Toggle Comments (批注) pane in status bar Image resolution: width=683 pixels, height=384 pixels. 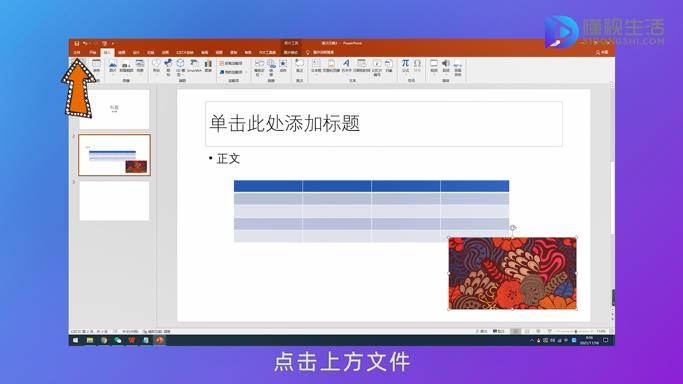tap(498, 331)
